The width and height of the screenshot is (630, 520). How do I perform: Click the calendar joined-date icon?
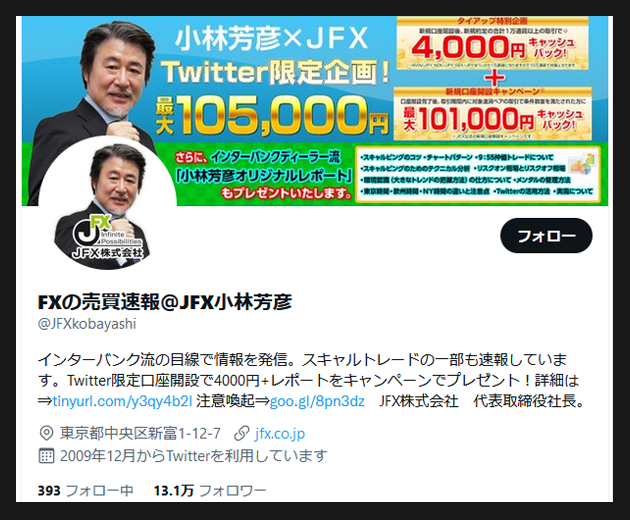tap(46, 456)
